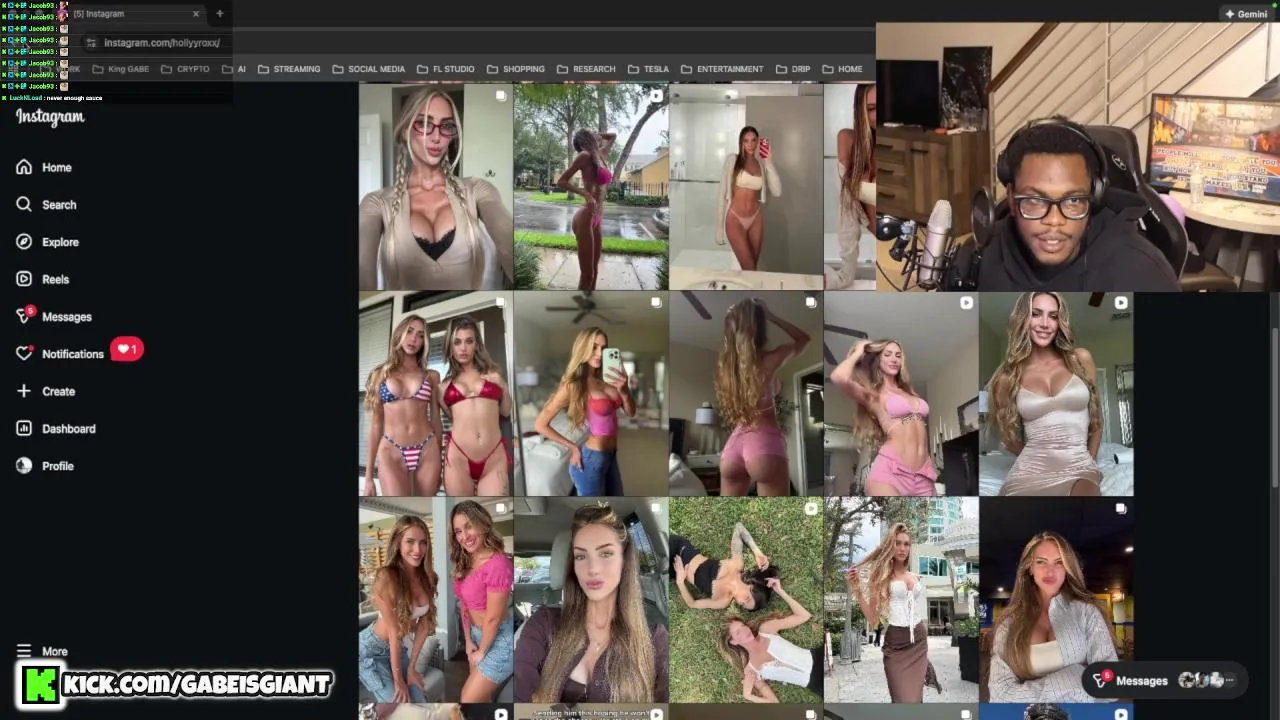Click the Dashboard text label

pyautogui.click(x=69, y=429)
